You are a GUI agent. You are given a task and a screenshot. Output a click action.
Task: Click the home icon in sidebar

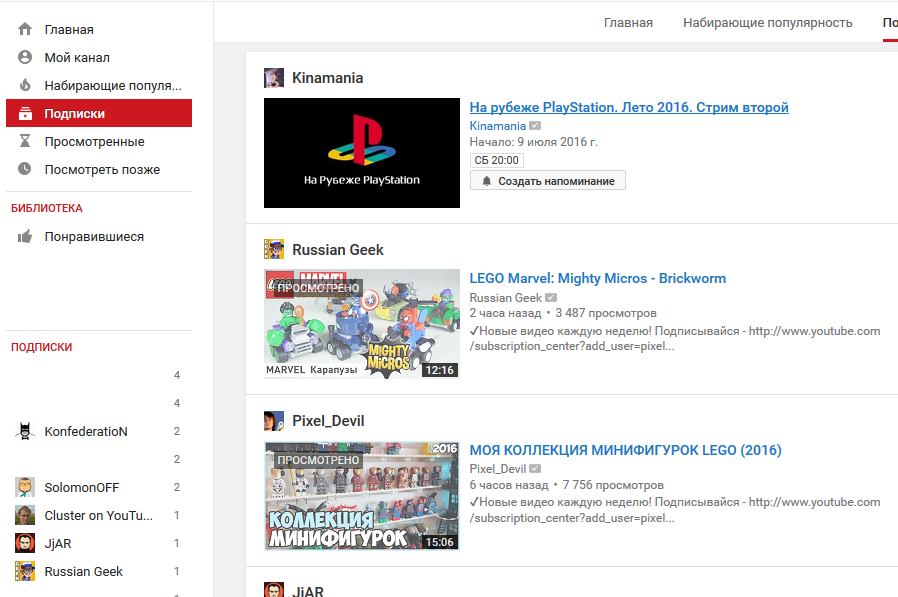(25, 29)
